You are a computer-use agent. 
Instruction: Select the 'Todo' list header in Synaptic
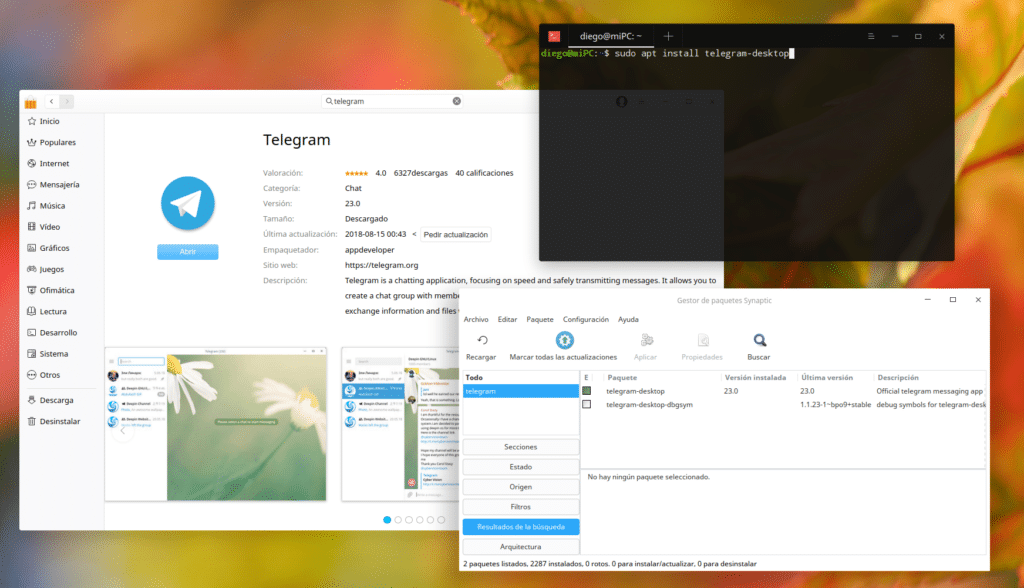pos(520,378)
